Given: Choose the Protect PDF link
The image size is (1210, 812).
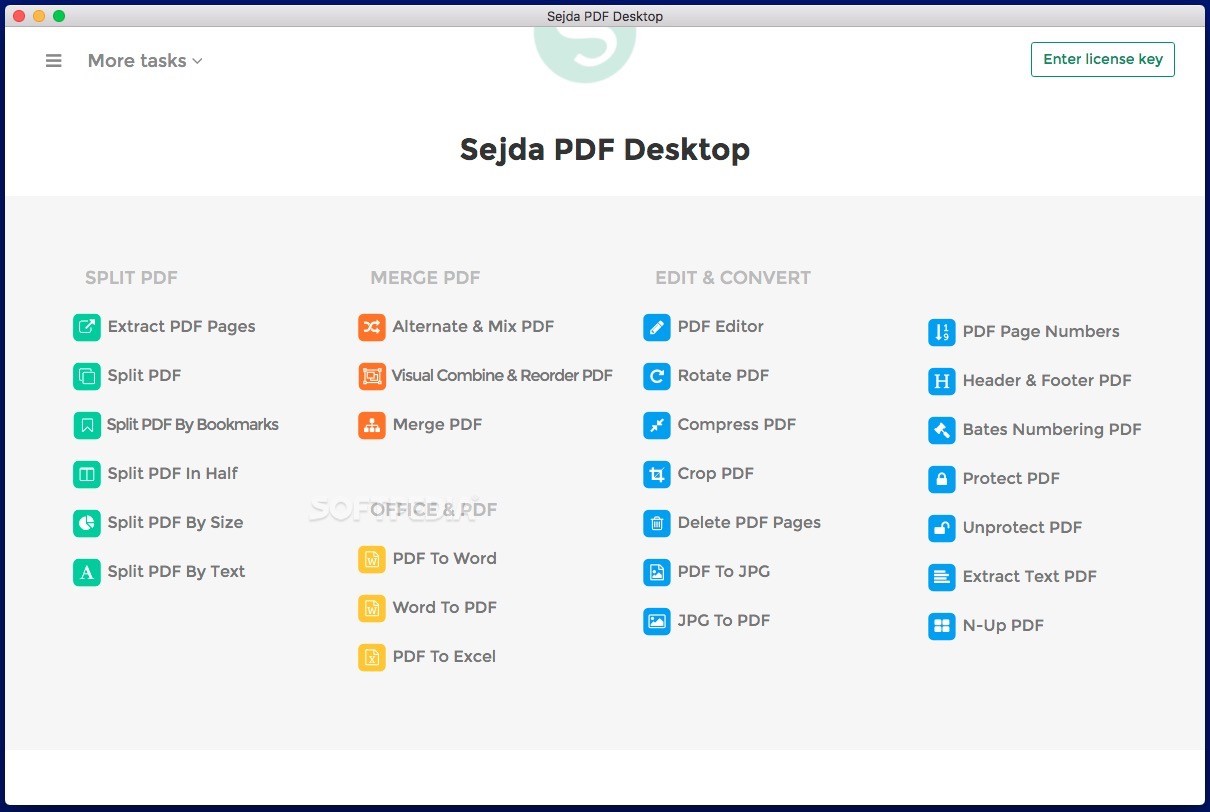Looking at the screenshot, I should coord(1011,479).
